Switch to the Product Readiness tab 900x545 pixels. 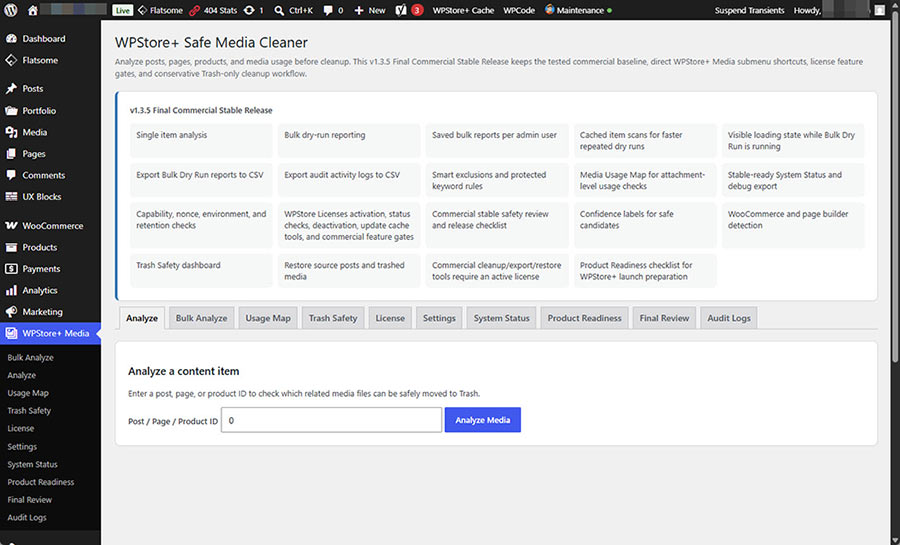point(584,318)
